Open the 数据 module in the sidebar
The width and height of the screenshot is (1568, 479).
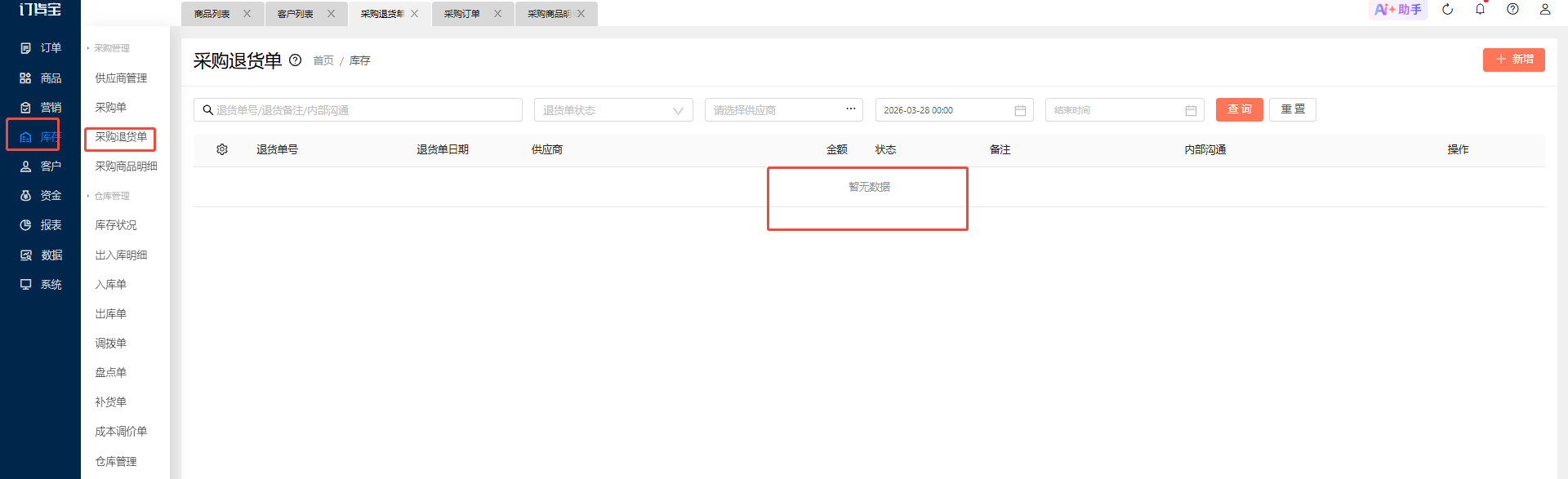(41, 255)
